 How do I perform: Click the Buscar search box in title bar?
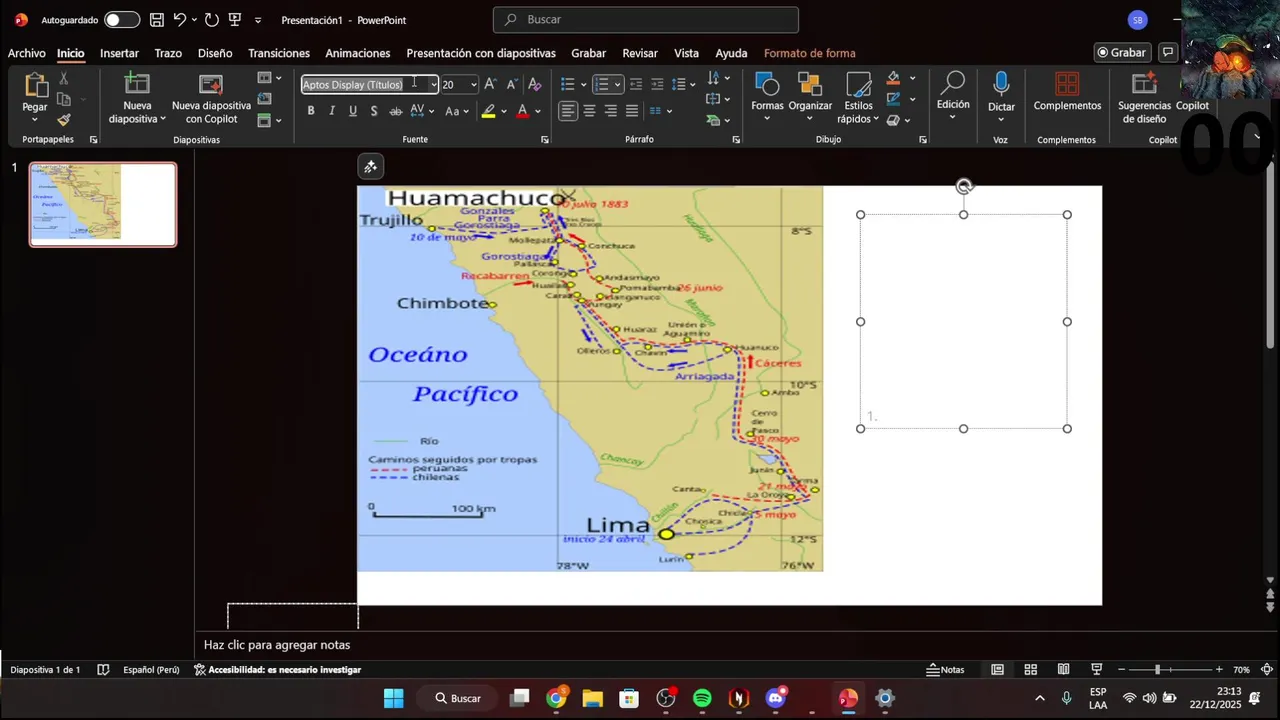645,19
